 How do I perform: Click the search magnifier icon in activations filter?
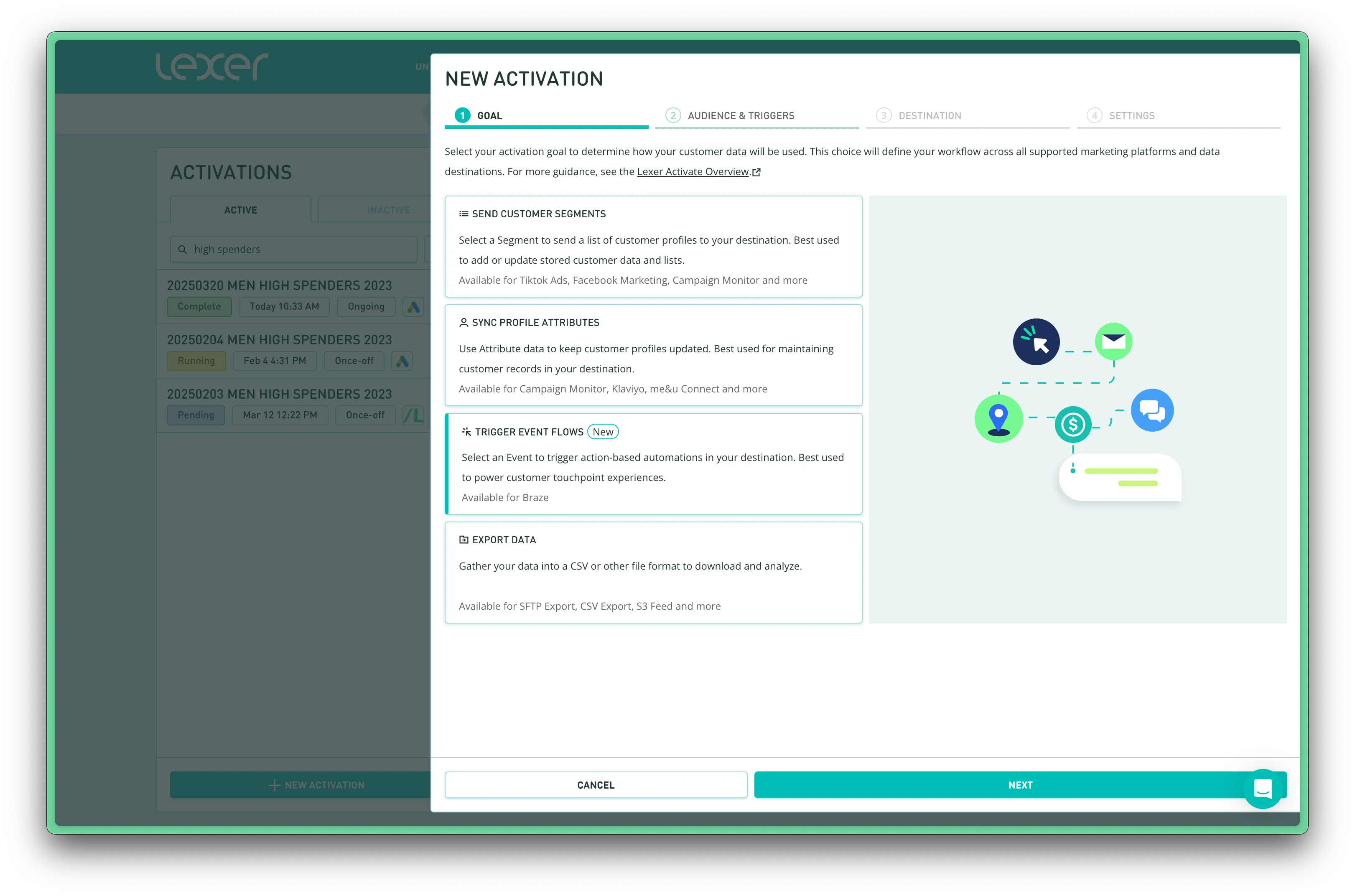182,249
